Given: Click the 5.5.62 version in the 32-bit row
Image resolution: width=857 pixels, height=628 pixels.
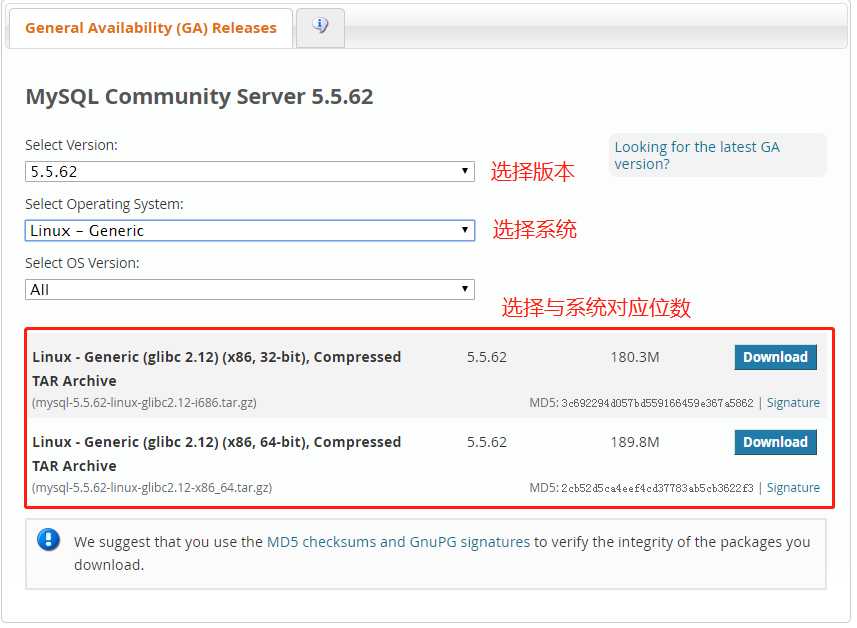Looking at the screenshot, I should (x=486, y=357).
